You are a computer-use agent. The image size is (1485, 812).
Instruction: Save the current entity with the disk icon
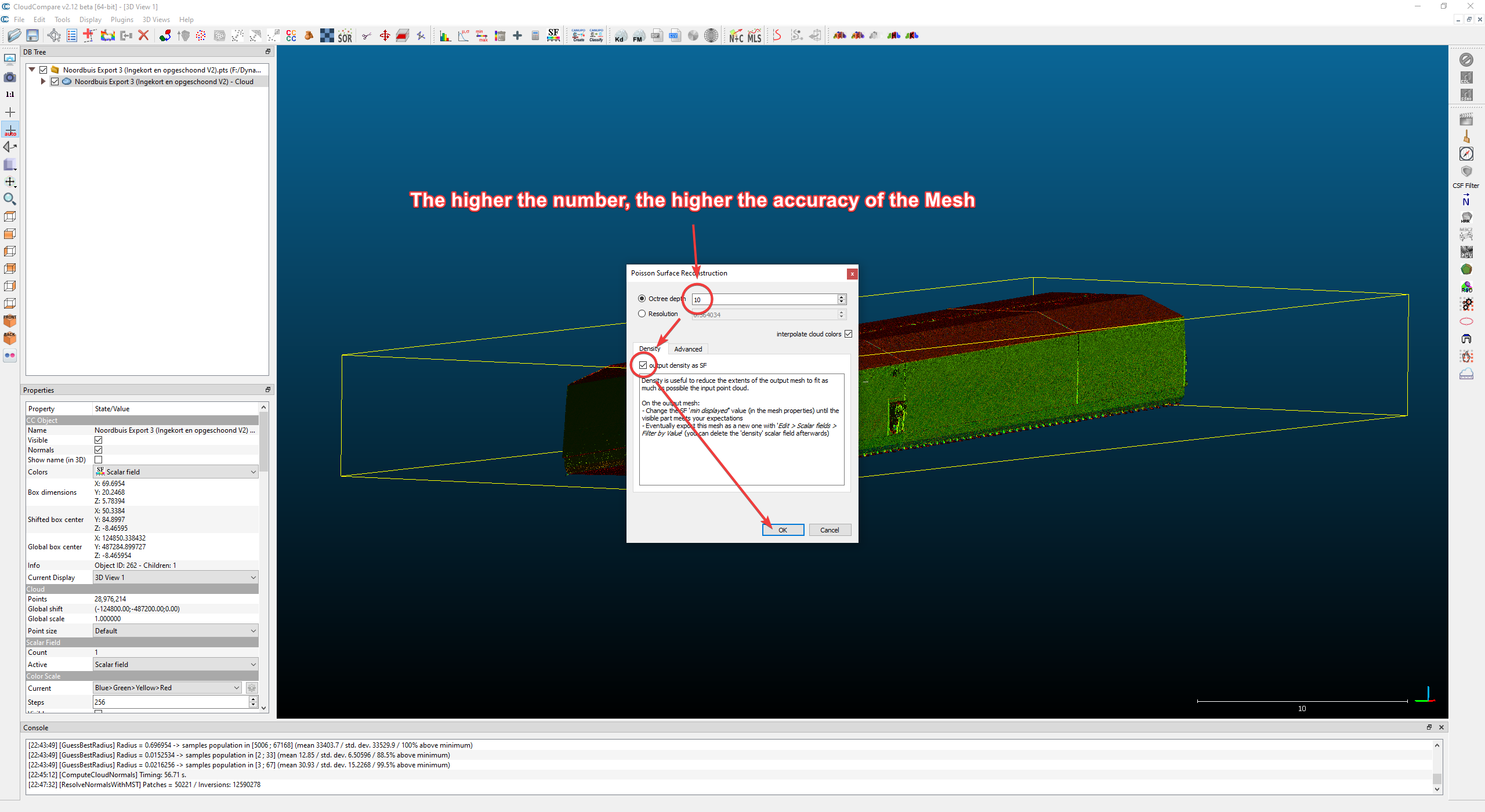(32, 35)
